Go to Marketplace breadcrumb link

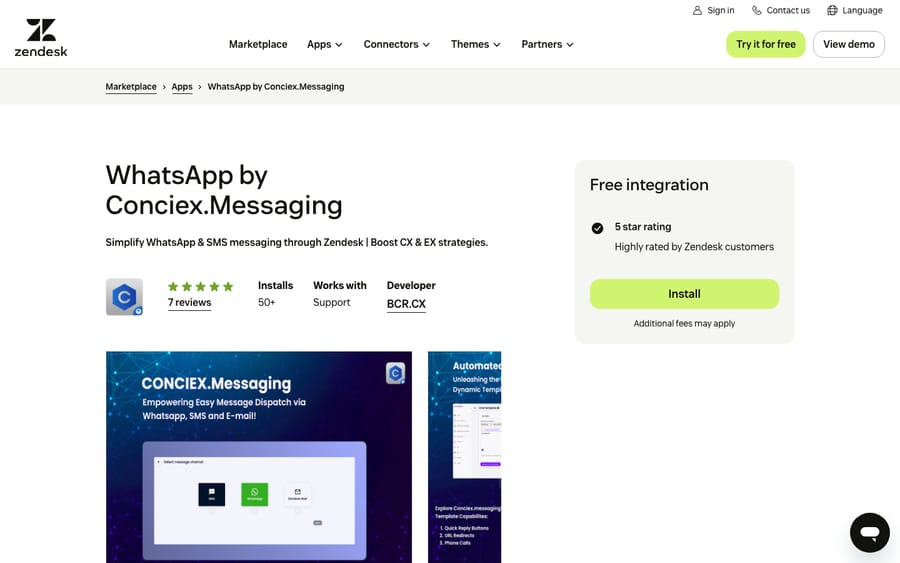[131, 87]
